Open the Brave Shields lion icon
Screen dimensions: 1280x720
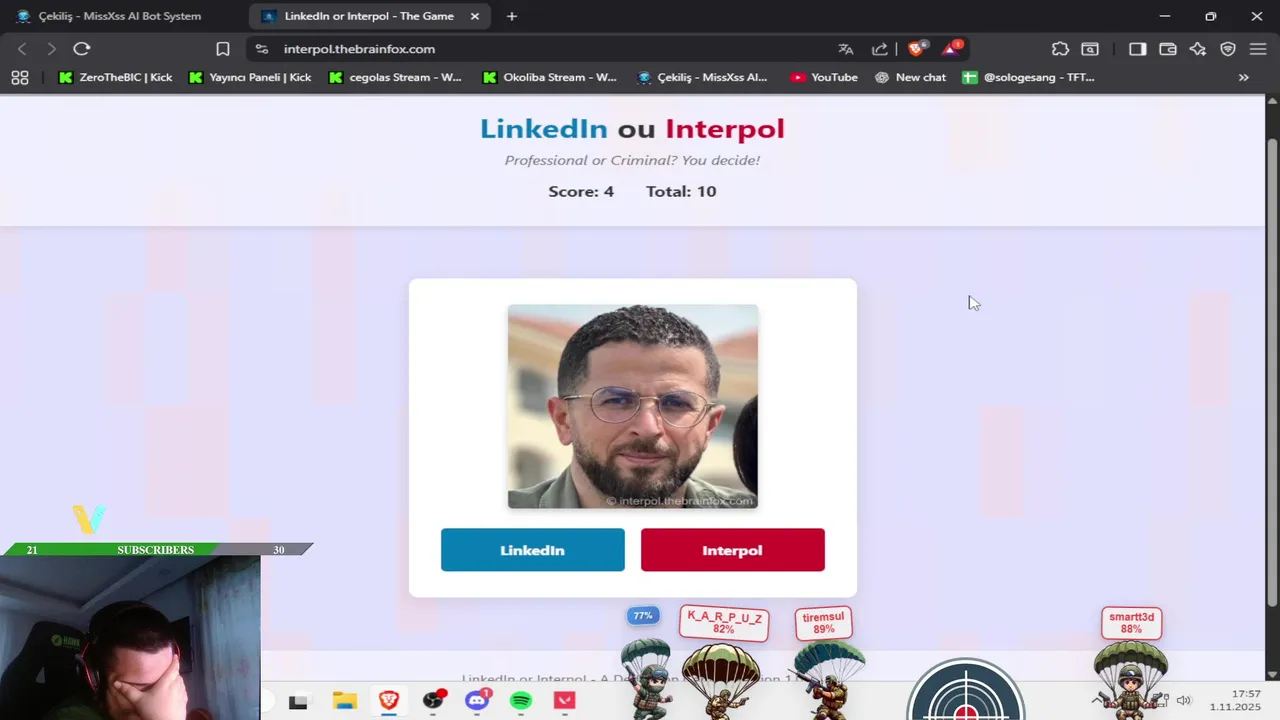[917, 48]
